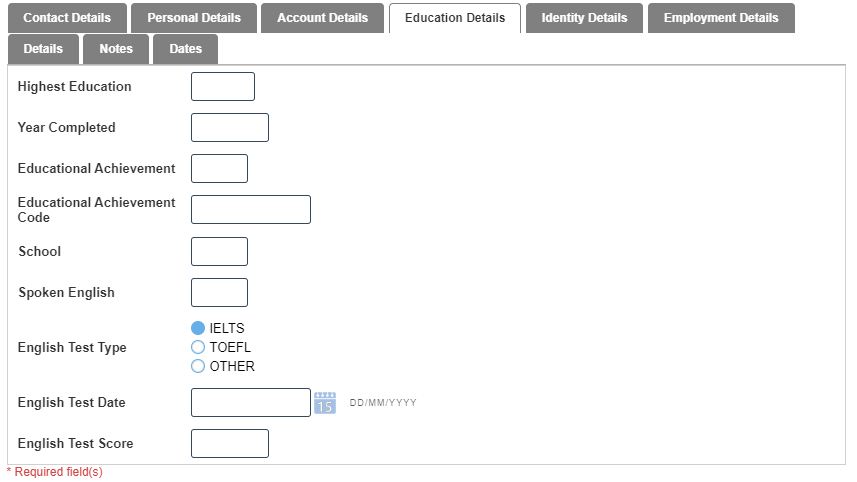This screenshot has height=482, width=857.
Task: Select the IELTS test type option
Action: coord(198,328)
